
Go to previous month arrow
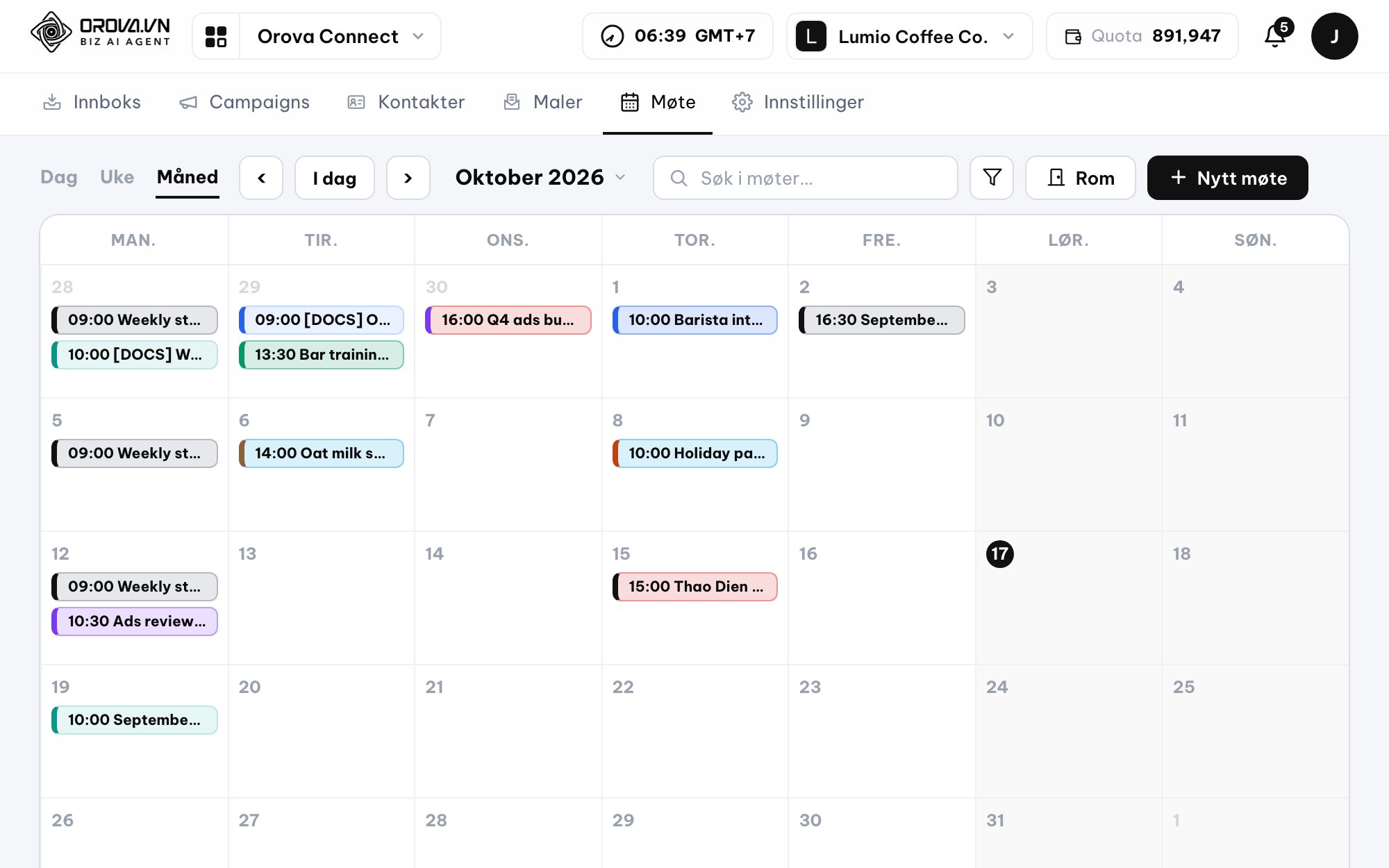(x=261, y=178)
